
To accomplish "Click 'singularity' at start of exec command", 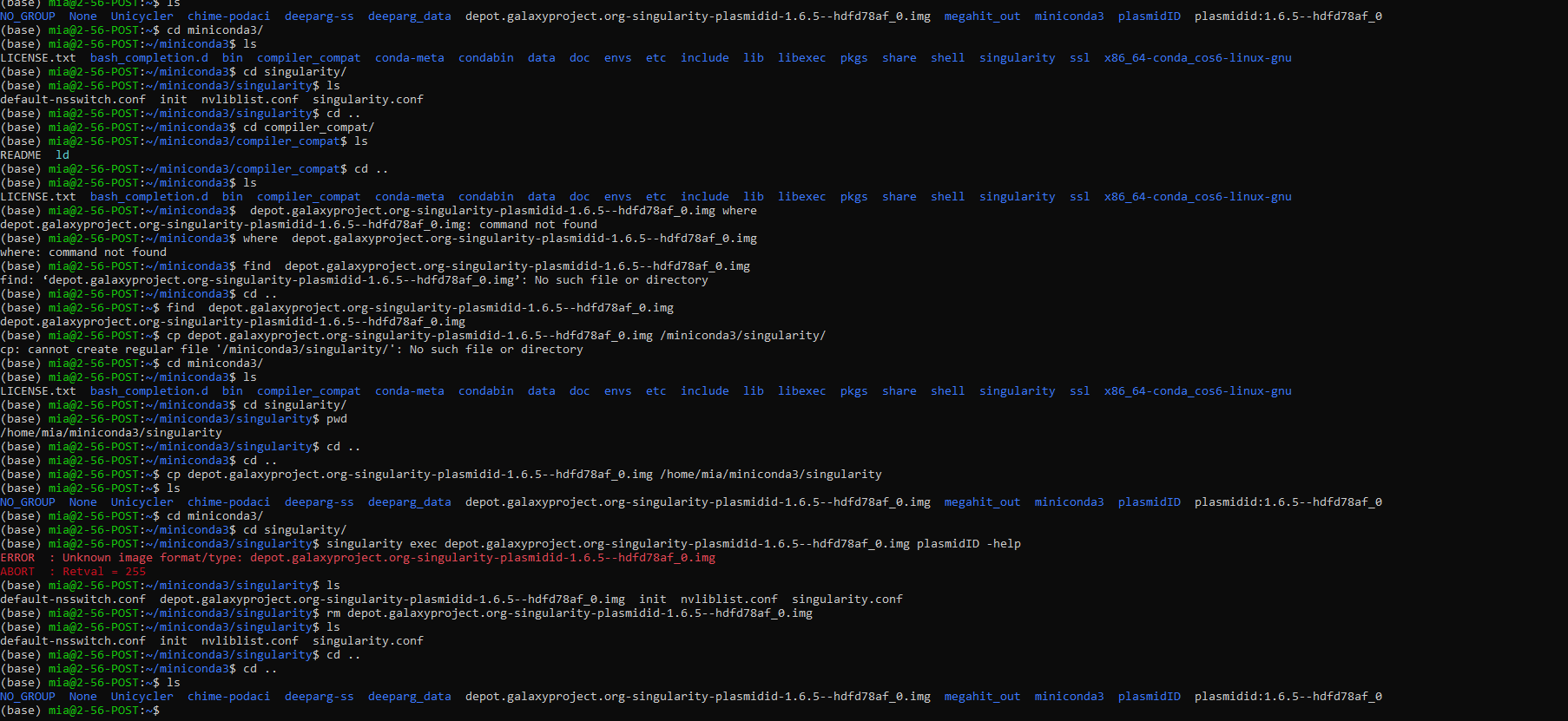I will 365,544.
